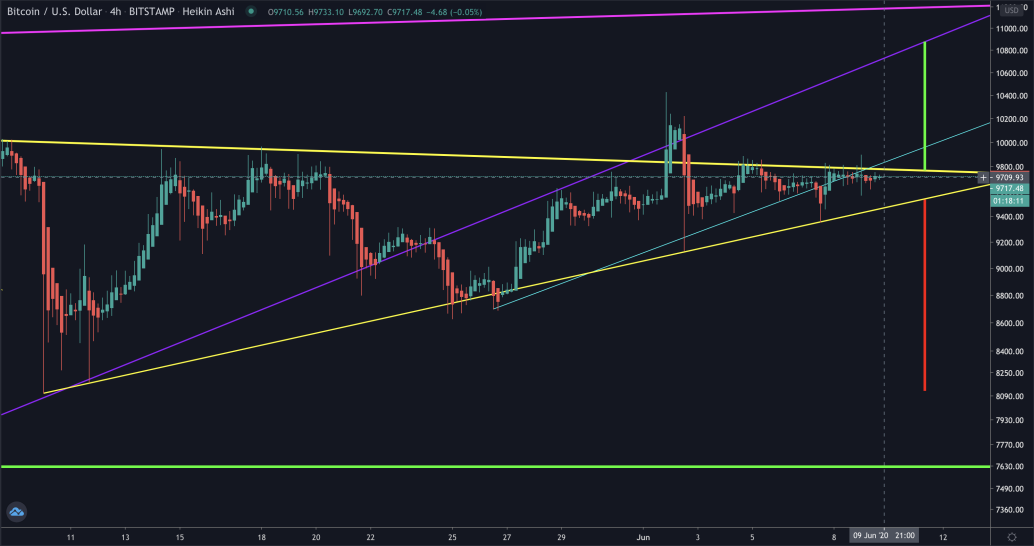
Task: Click 7770.00 on the price axis
Action: [1010, 446]
